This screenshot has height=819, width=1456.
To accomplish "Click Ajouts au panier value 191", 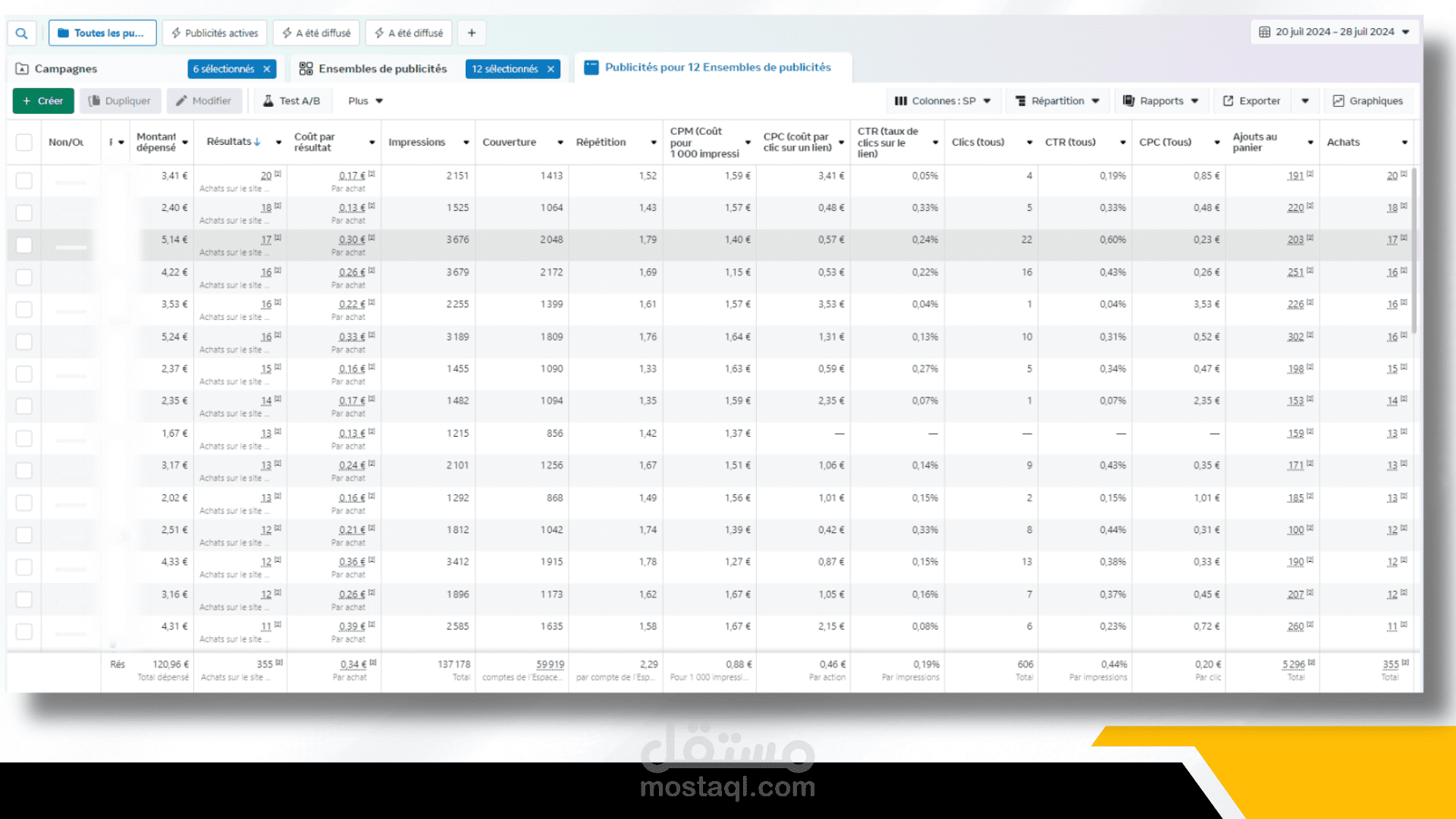I will [1295, 176].
